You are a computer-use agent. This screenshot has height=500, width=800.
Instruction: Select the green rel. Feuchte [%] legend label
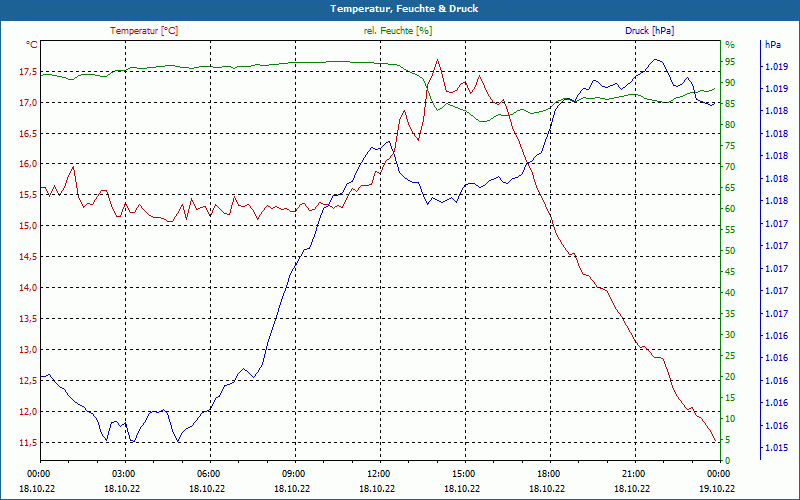pyautogui.click(x=398, y=31)
